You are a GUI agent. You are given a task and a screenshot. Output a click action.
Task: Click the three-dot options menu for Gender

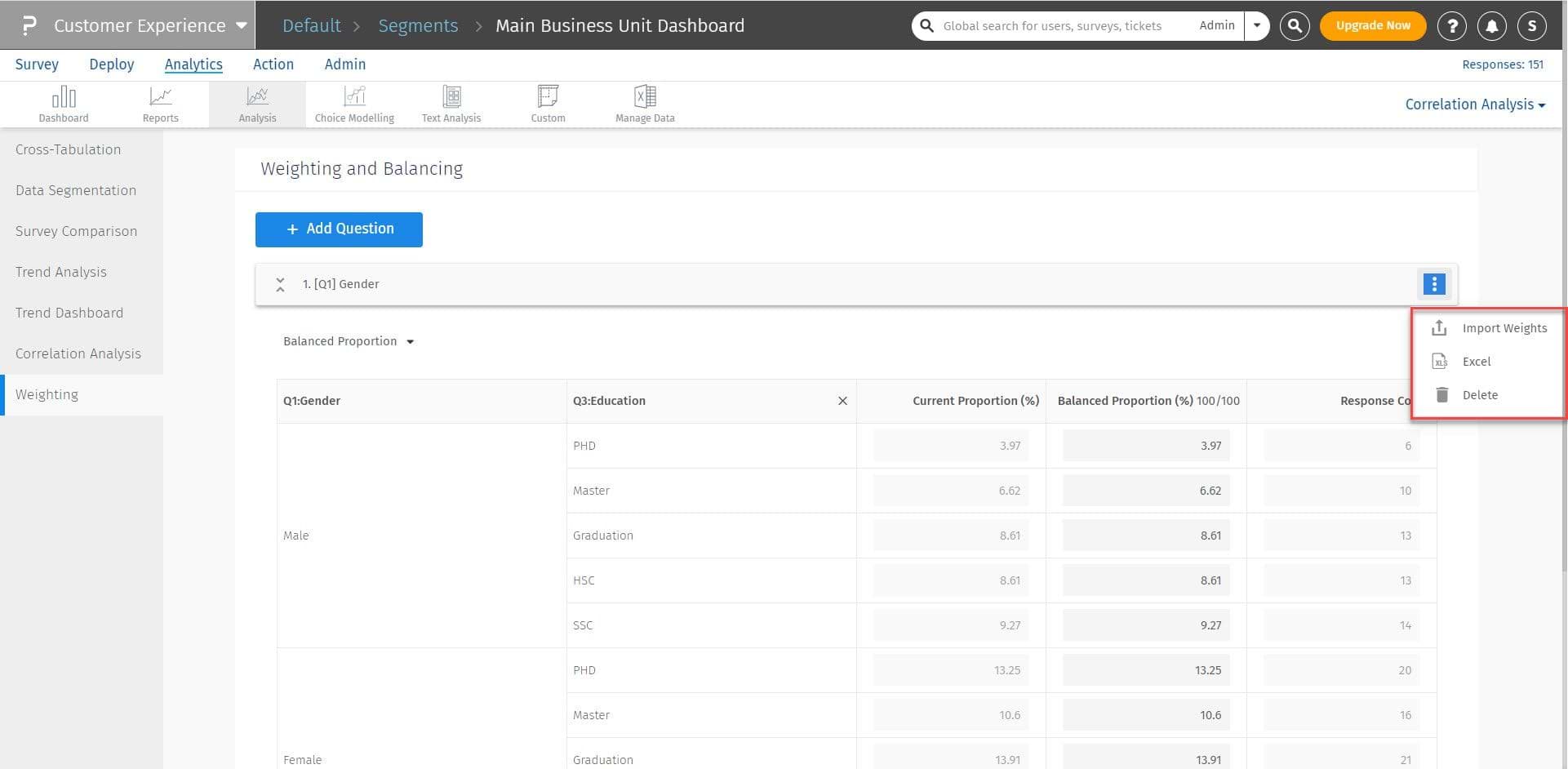coord(1433,284)
